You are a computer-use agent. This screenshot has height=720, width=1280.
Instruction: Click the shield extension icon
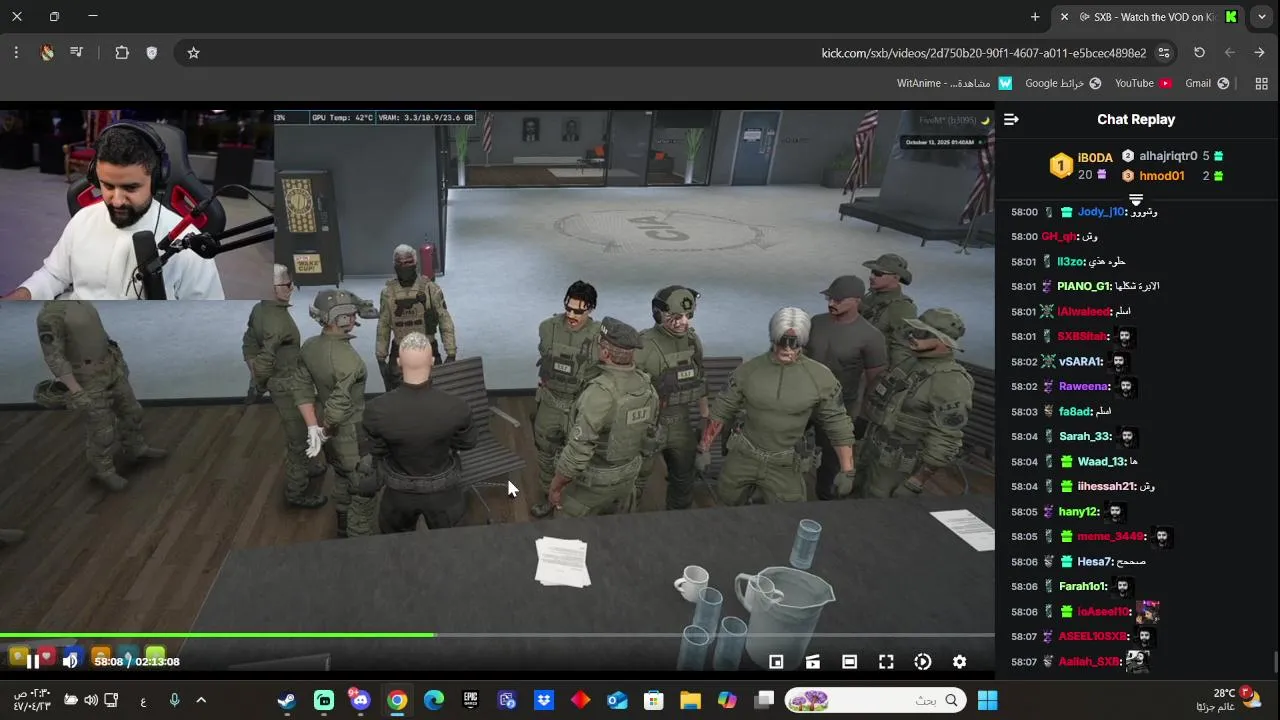(x=152, y=53)
